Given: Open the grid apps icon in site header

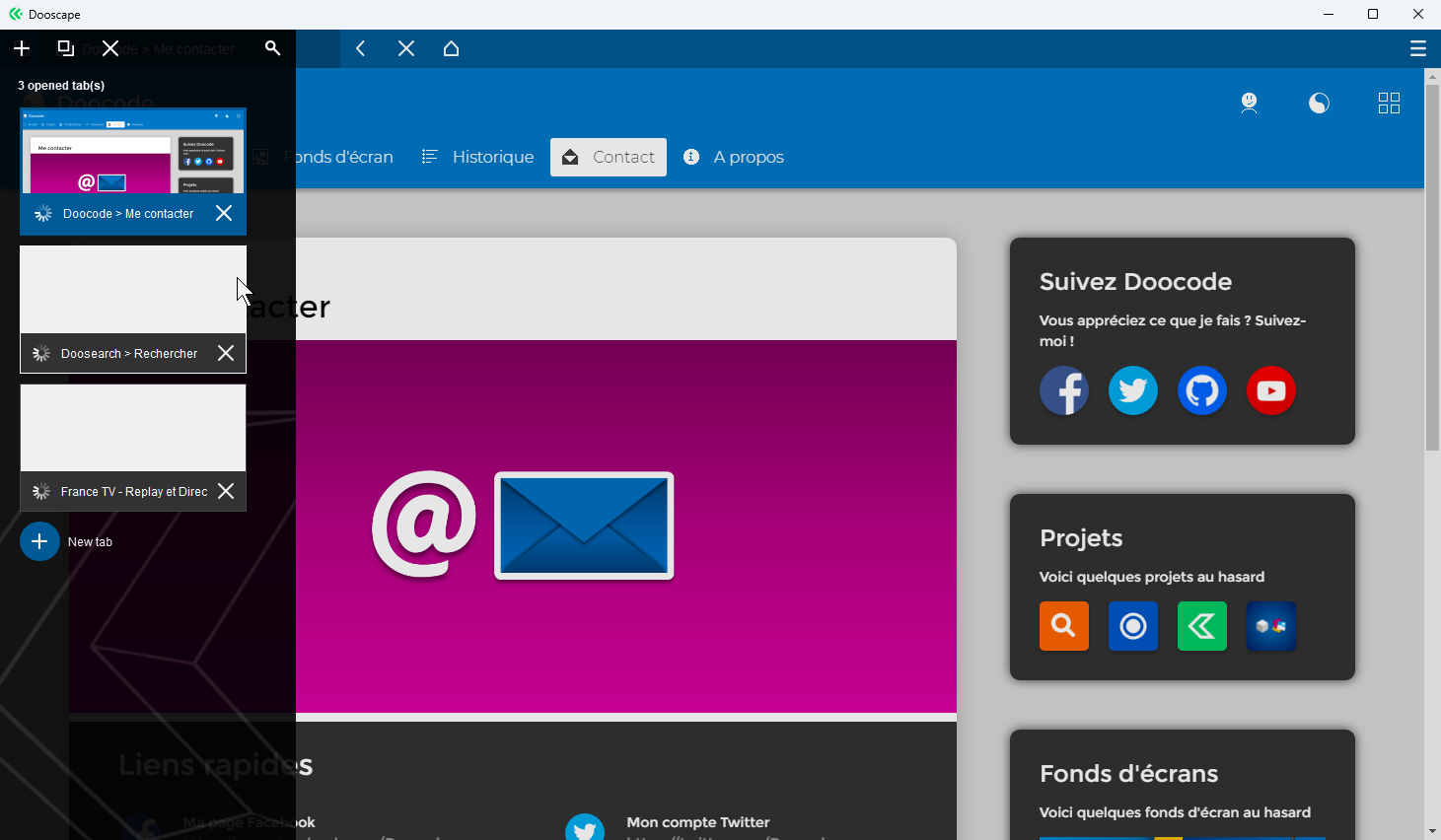Looking at the screenshot, I should point(1389,104).
